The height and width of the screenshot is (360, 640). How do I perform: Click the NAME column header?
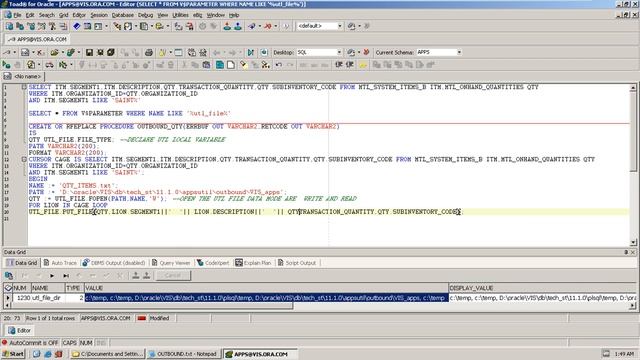48,288
